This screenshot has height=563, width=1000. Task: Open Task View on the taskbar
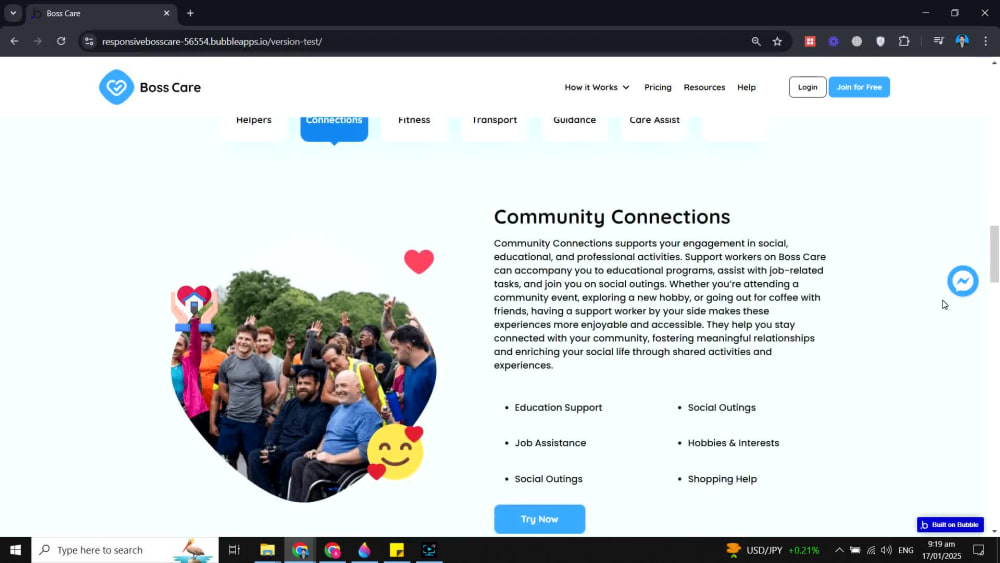234,550
